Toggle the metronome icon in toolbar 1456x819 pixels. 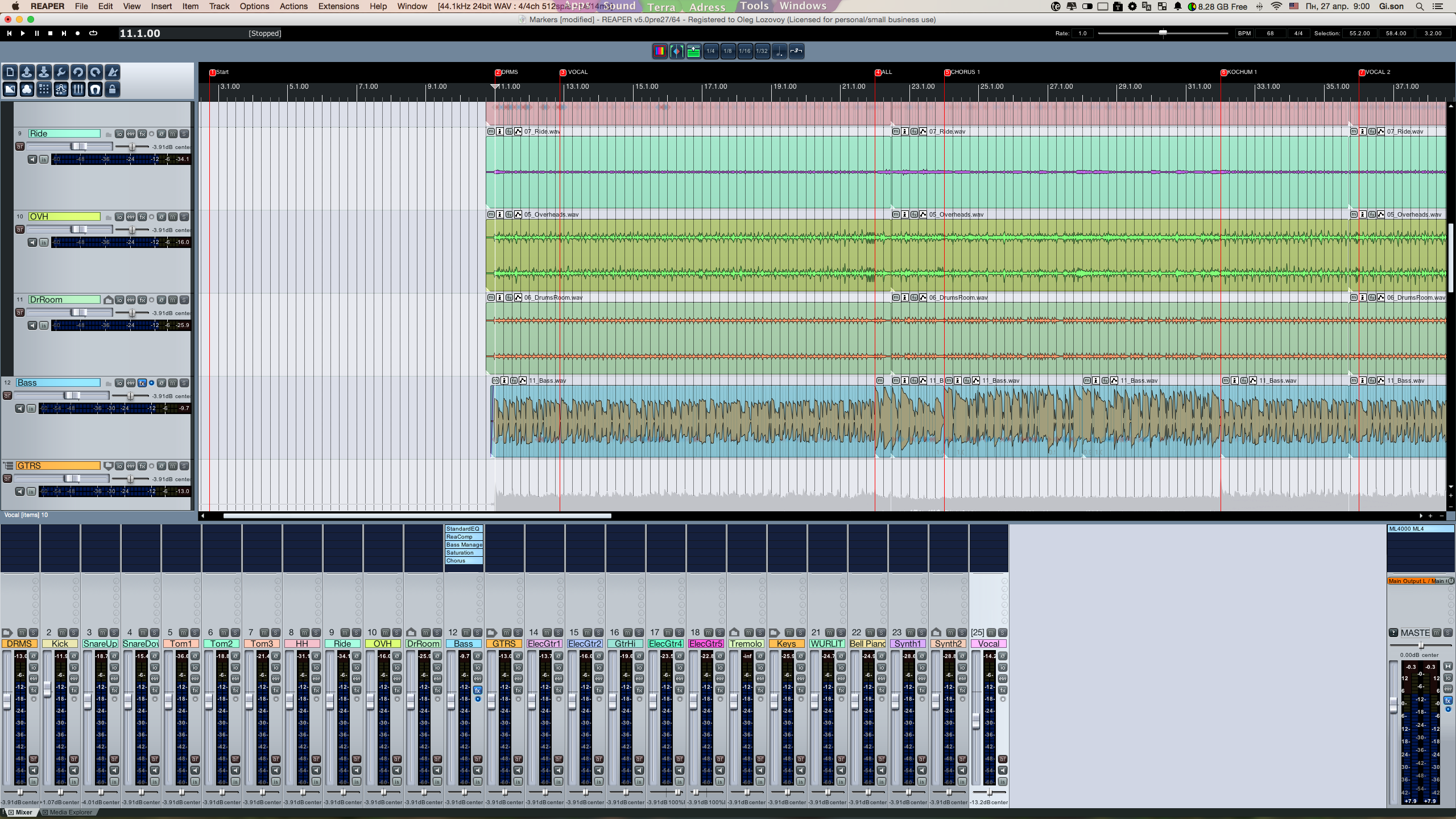pos(113,72)
